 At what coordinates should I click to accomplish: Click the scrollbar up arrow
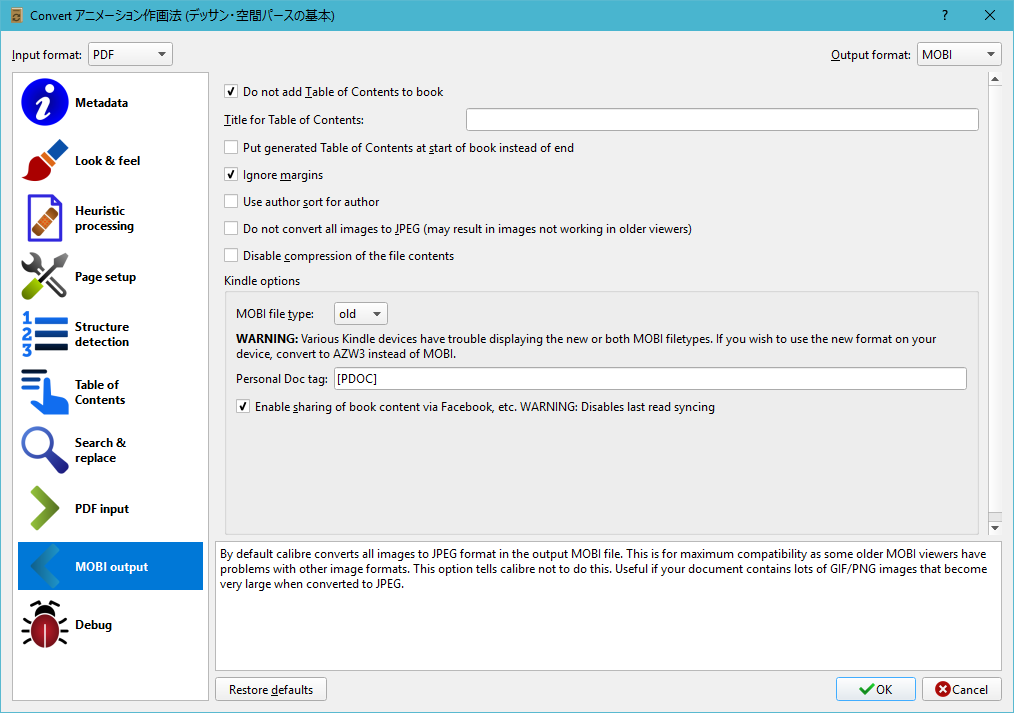click(x=995, y=79)
